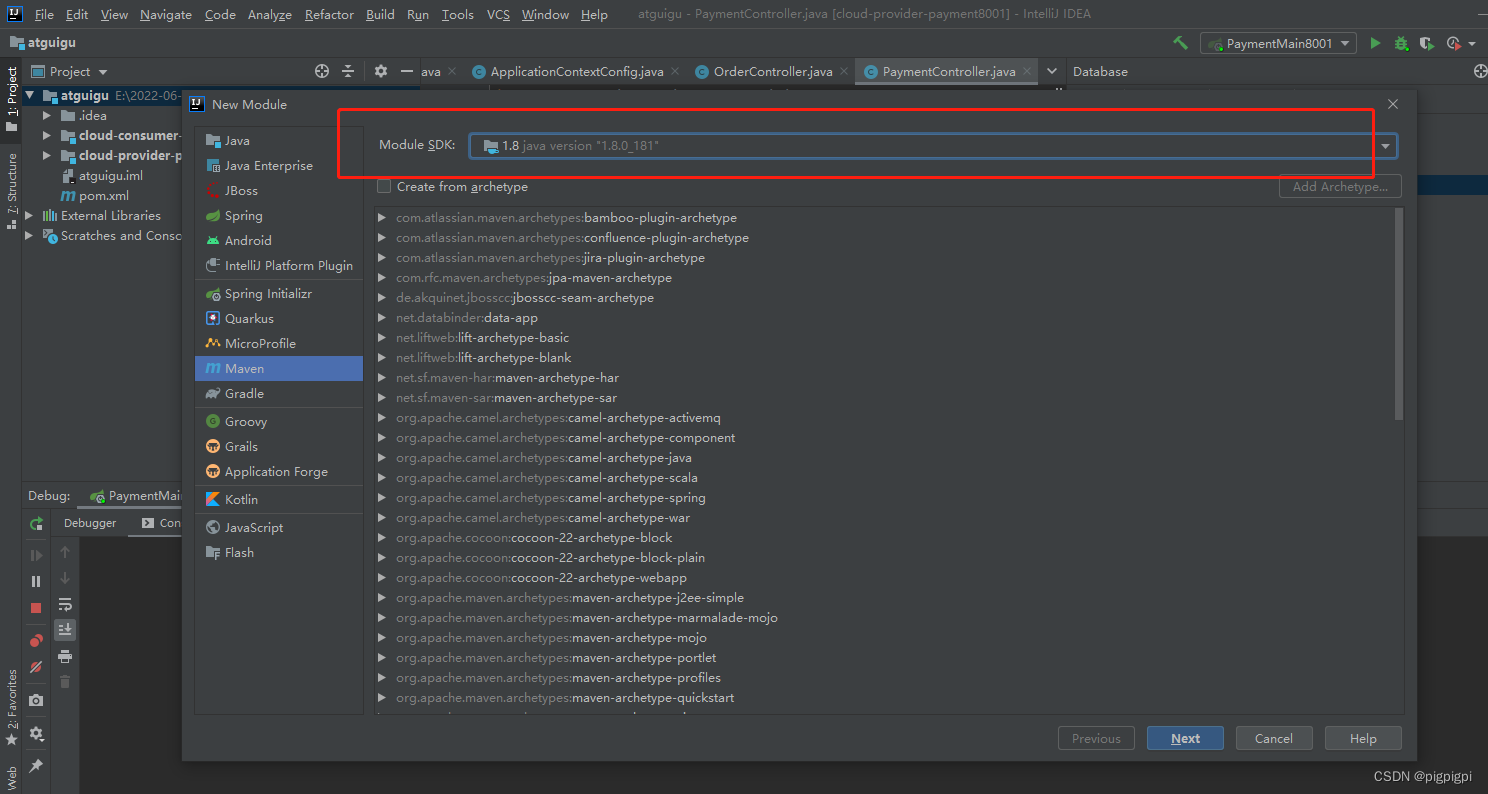Click View Breakpoints icon in Debug panel

(x=36, y=640)
